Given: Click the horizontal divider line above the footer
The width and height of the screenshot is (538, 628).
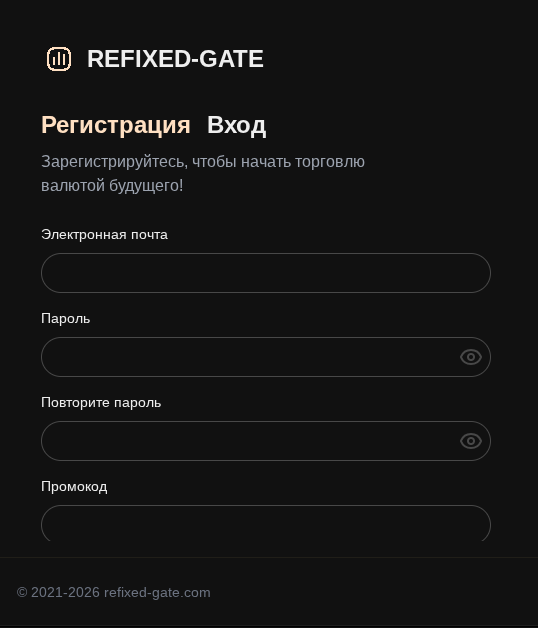Looking at the screenshot, I should coord(269,557).
